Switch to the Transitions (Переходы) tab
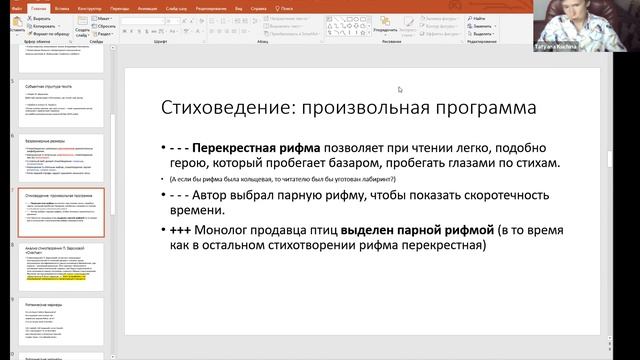Viewport: 640px width, 360px height. point(120,8)
